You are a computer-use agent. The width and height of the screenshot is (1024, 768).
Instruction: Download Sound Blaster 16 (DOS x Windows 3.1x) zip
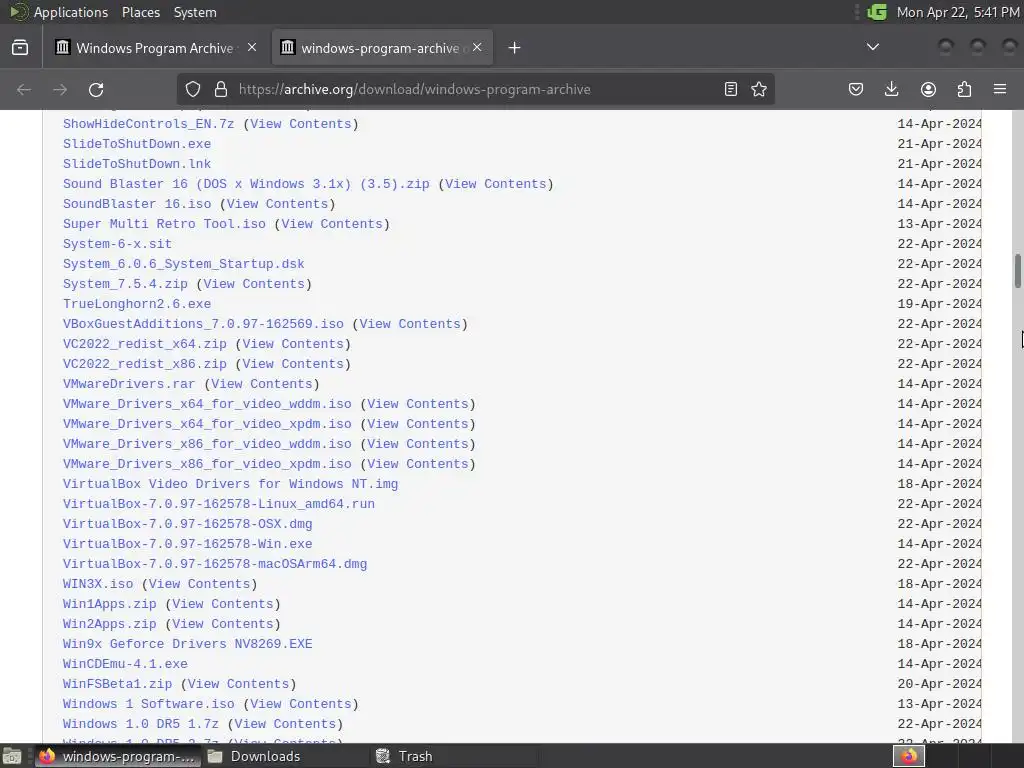click(x=246, y=184)
